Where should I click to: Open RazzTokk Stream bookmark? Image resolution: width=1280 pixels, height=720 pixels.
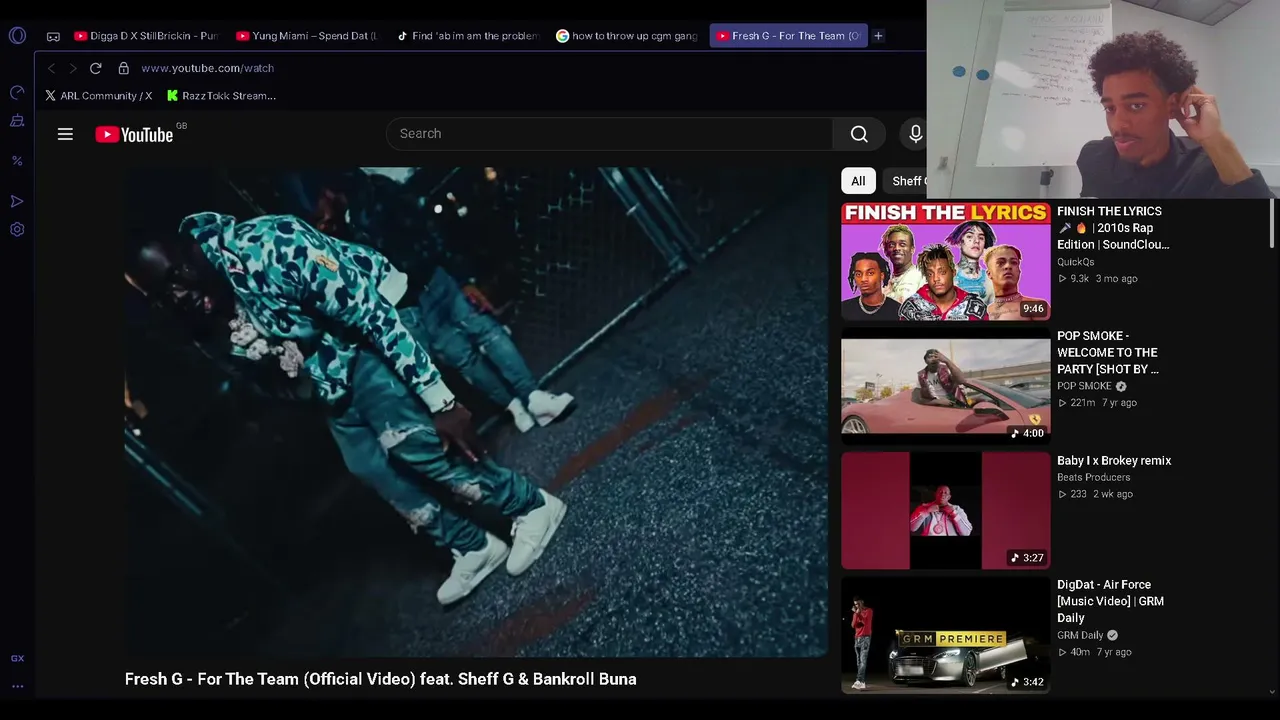tap(221, 96)
